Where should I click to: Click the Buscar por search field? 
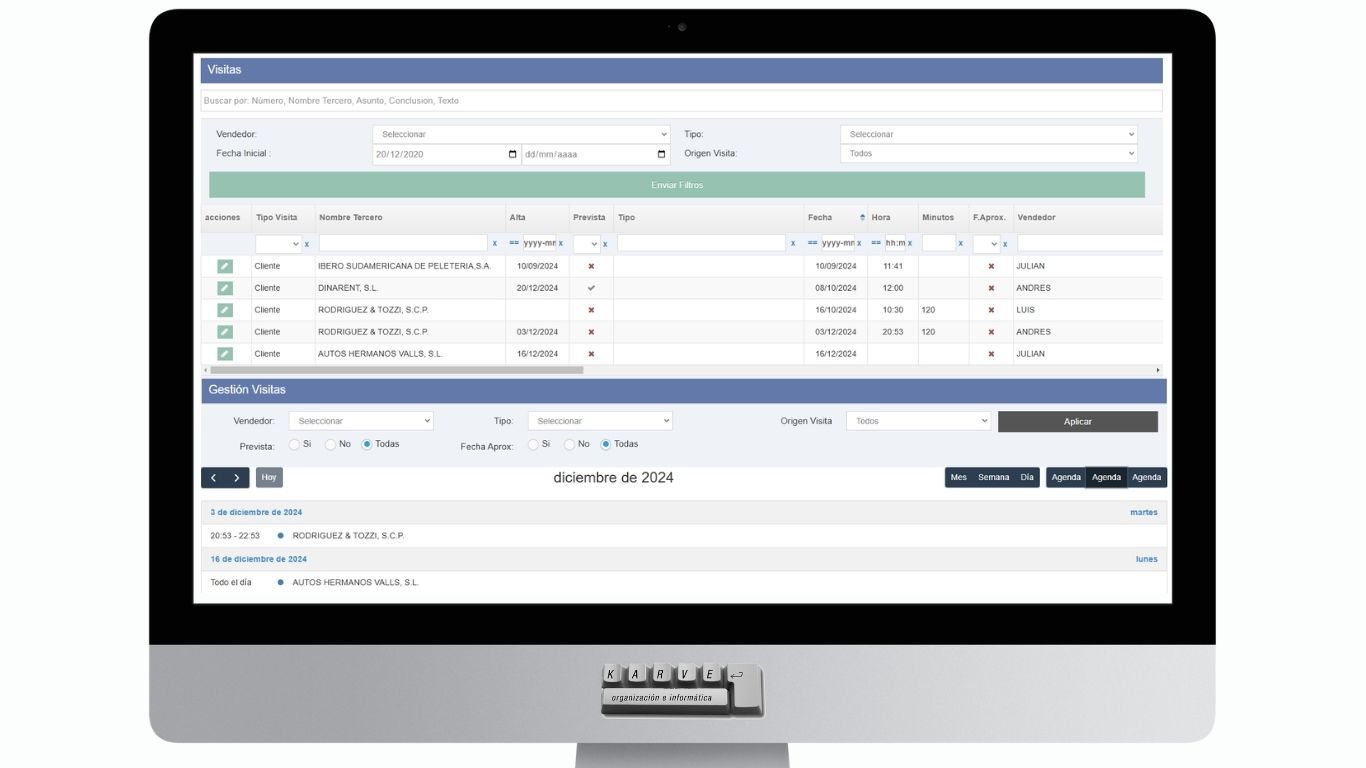680,101
